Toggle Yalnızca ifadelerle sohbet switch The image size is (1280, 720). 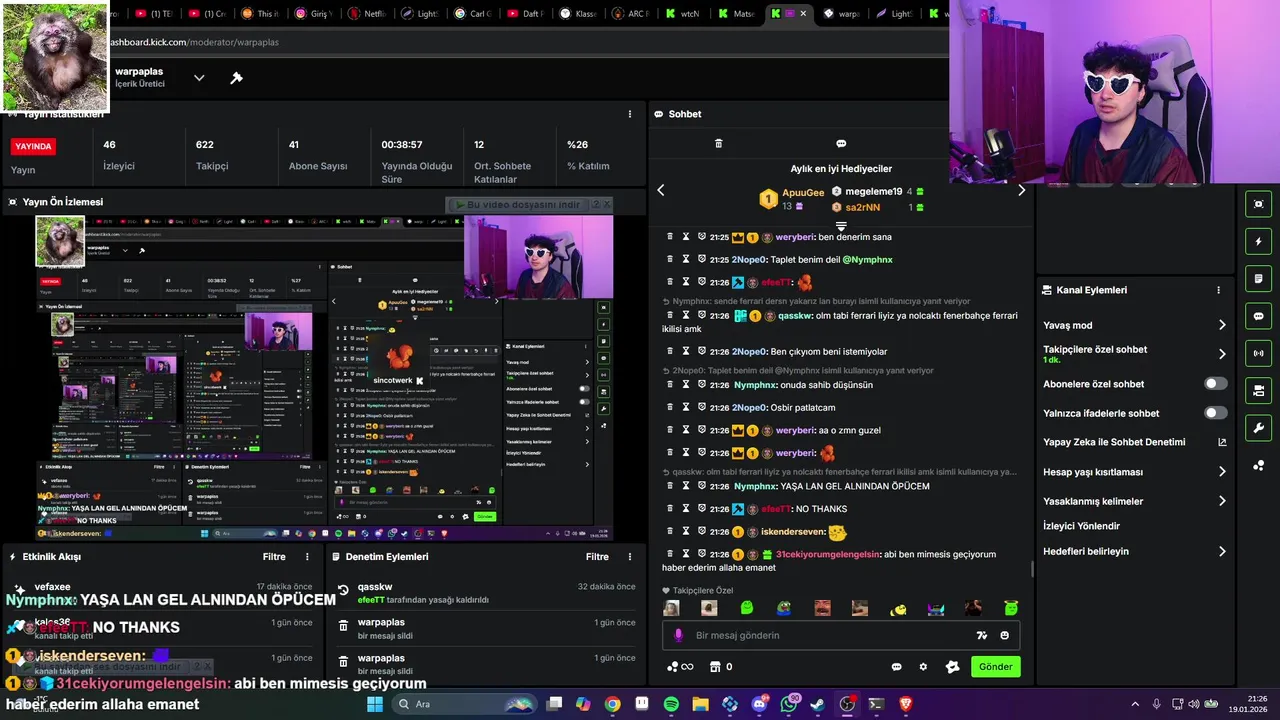(x=1215, y=413)
